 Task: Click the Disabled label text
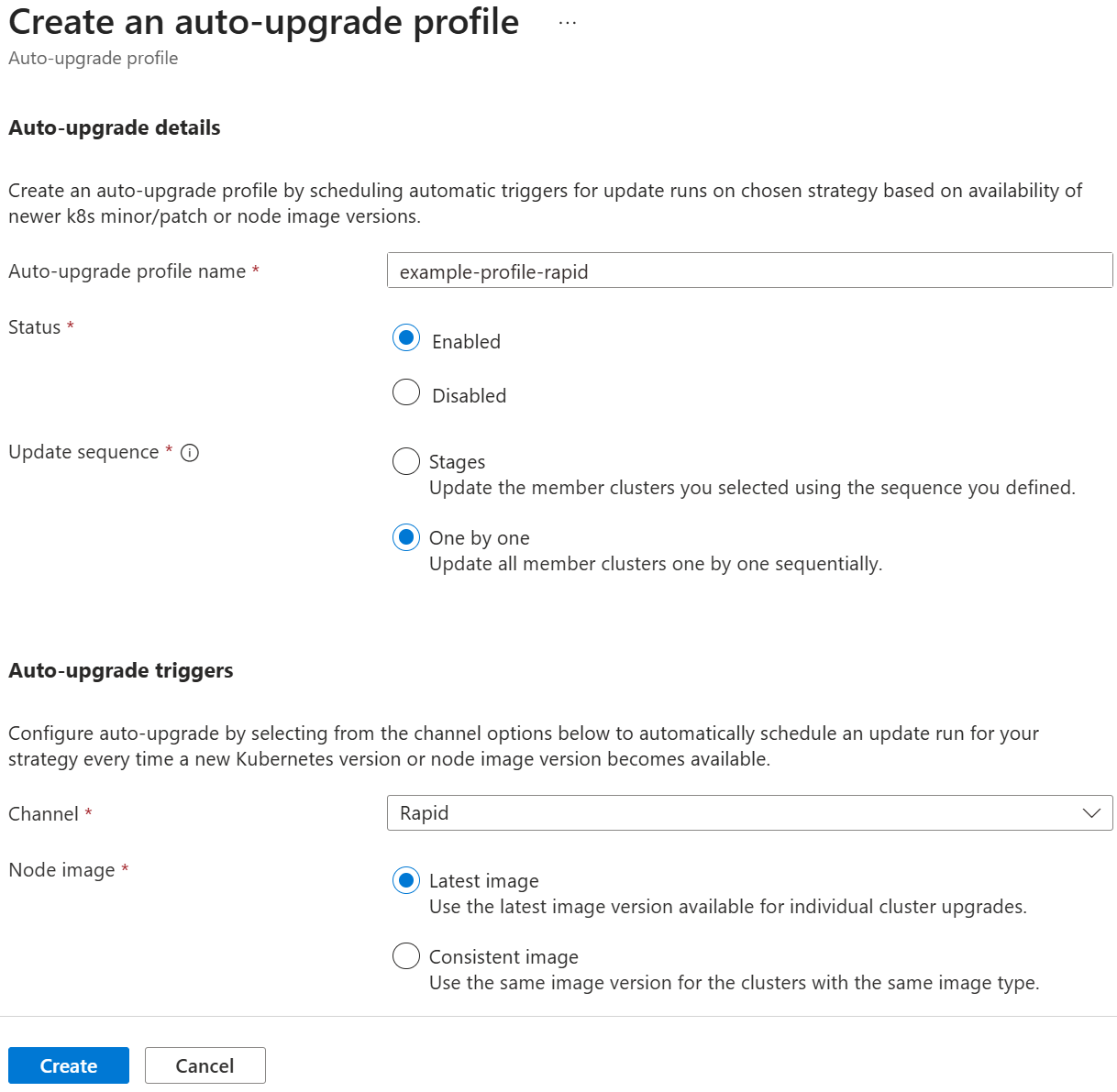(x=470, y=396)
